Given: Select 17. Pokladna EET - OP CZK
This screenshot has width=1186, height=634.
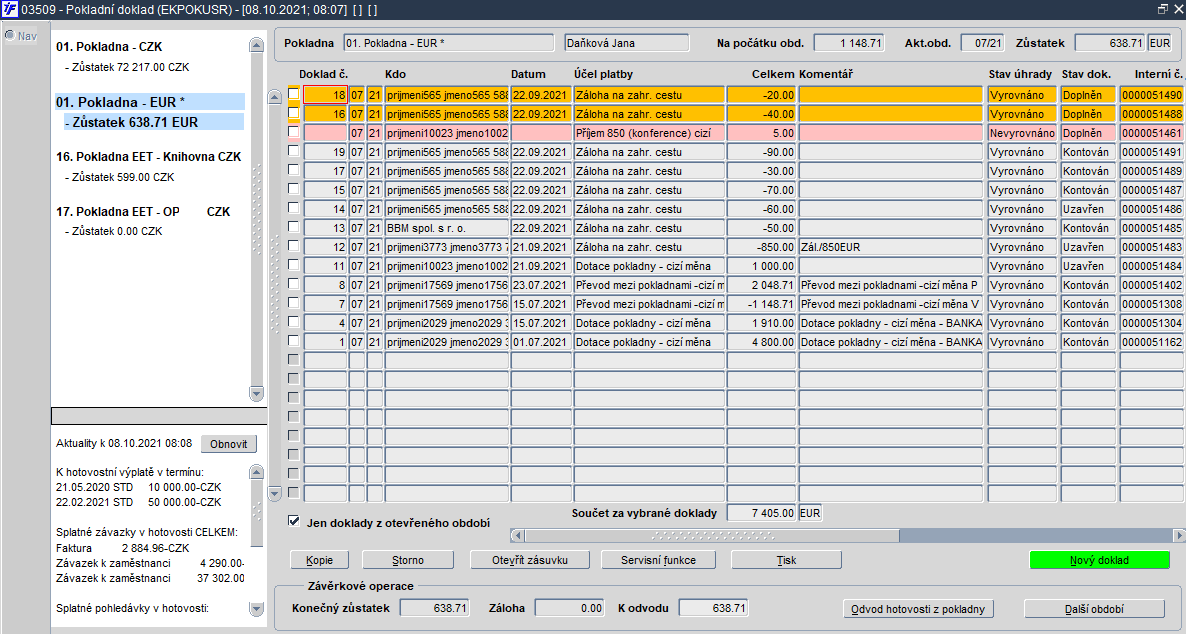Looking at the screenshot, I should tap(143, 212).
